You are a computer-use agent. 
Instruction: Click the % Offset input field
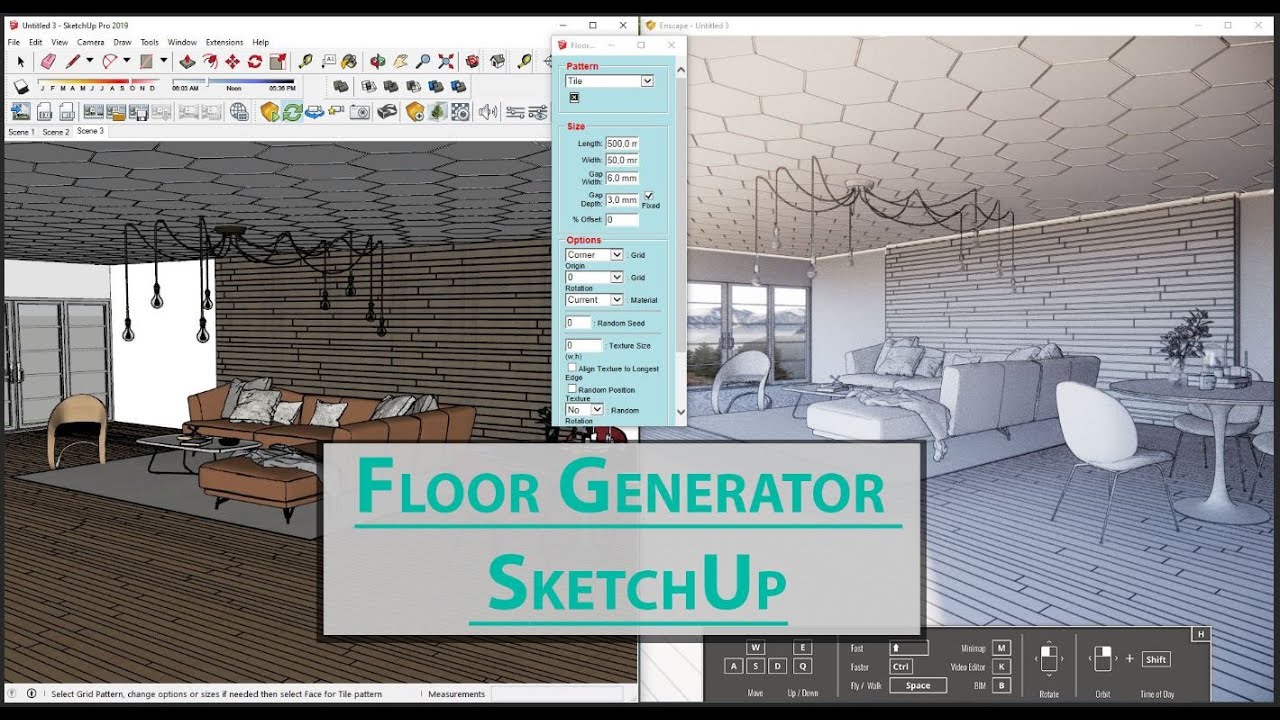pyautogui.click(x=622, y=220)
